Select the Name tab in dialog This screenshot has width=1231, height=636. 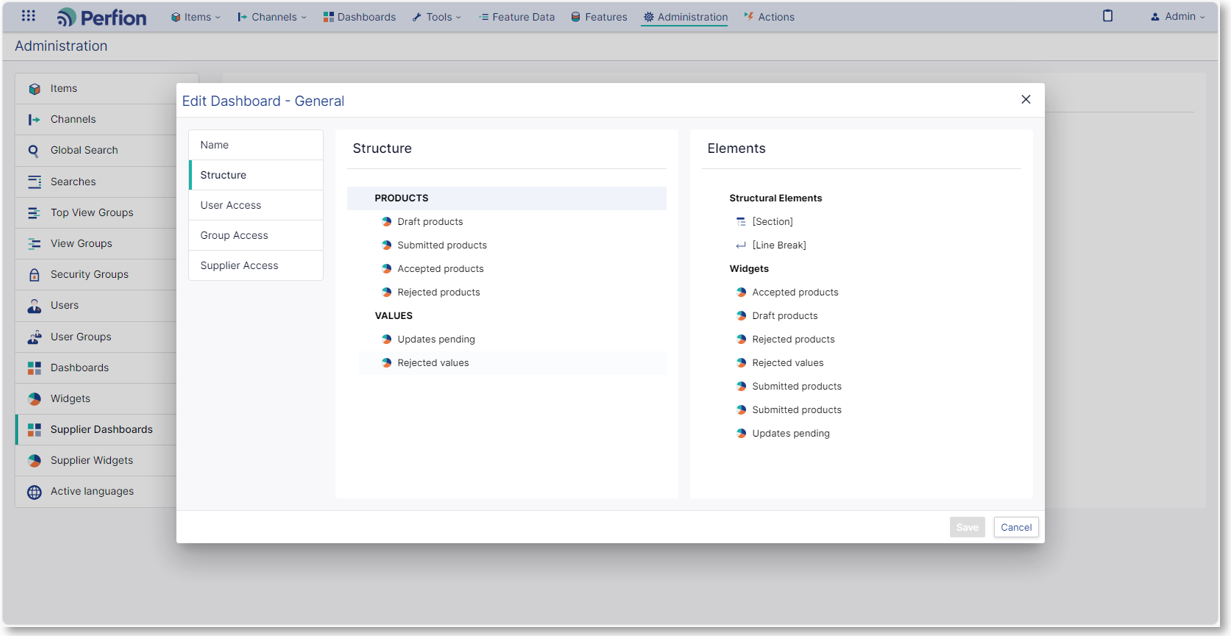coord(256,145)
